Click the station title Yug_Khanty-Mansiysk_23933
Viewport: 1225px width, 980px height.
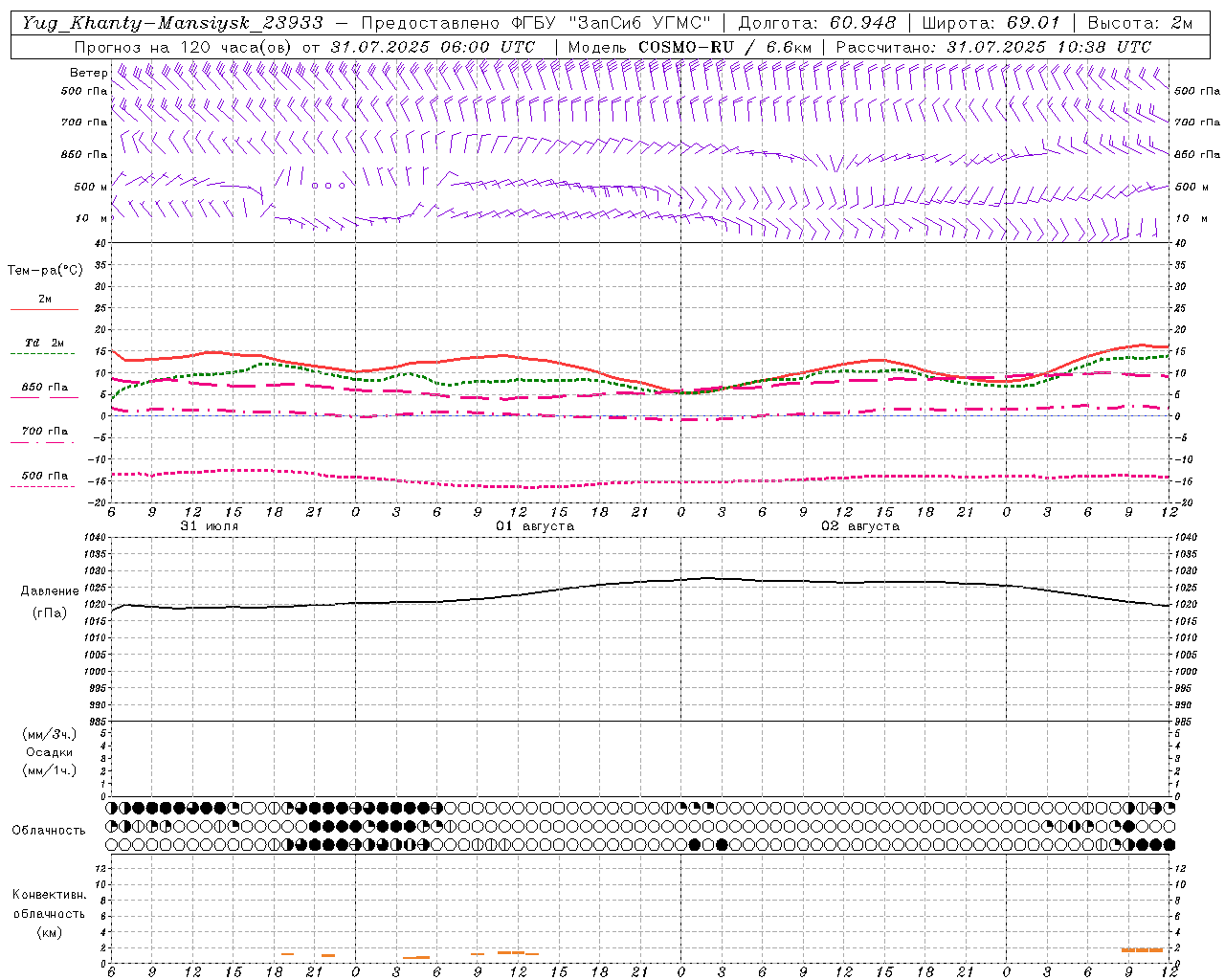[172, 23]
